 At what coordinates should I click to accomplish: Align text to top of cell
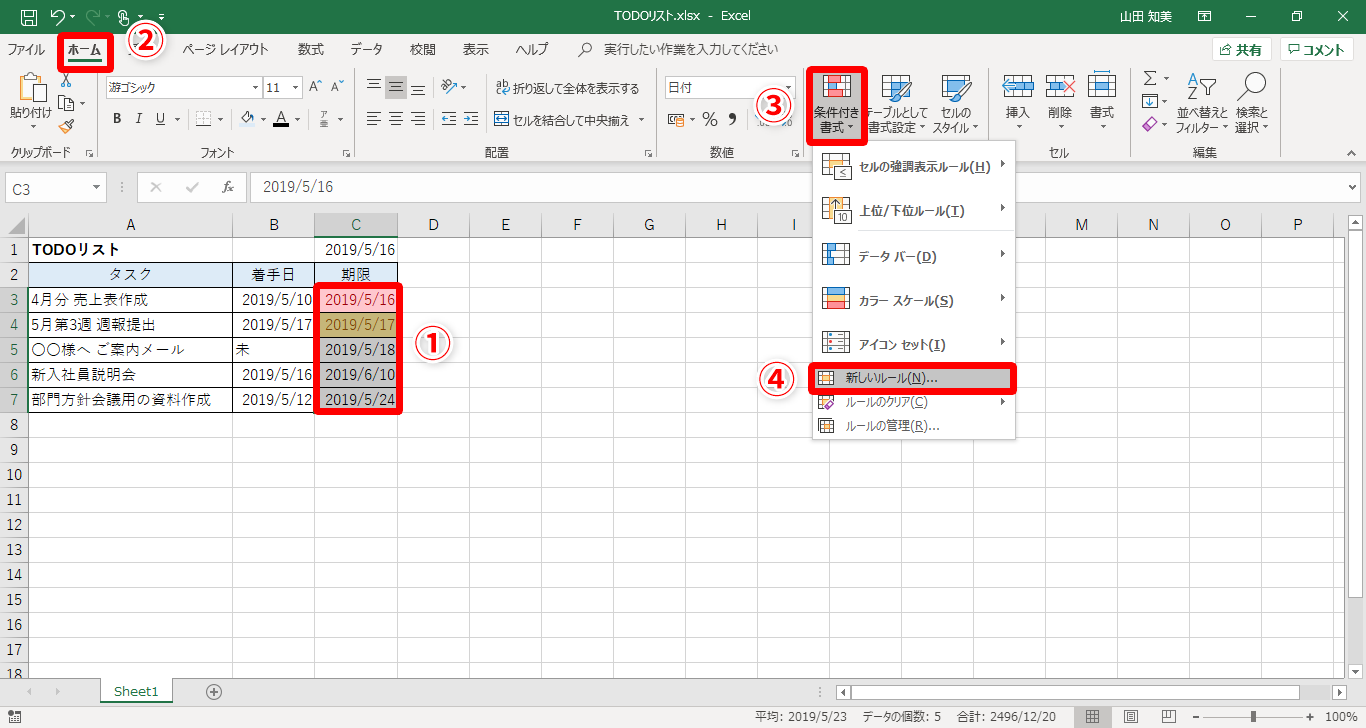point(373,87)
